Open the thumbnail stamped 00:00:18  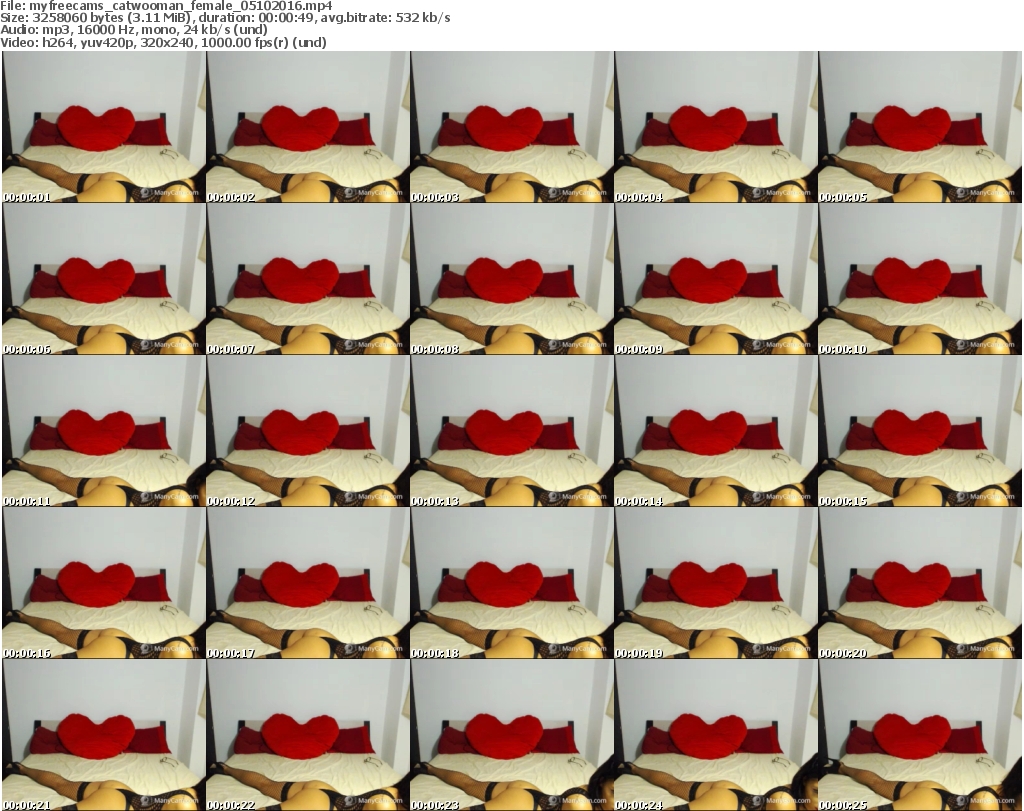(x=511, y=583)
